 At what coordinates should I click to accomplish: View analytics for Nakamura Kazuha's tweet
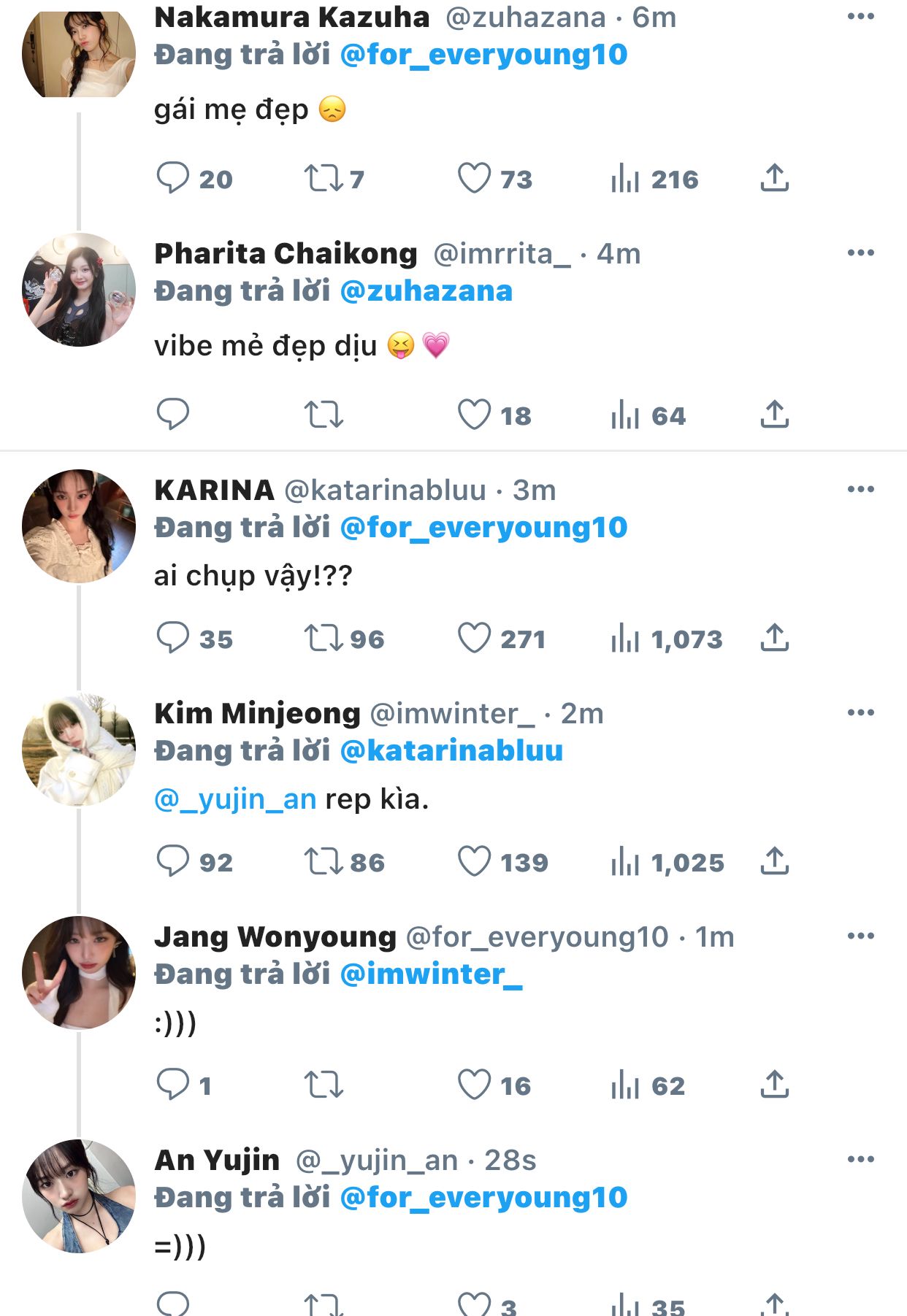[625, 178]
